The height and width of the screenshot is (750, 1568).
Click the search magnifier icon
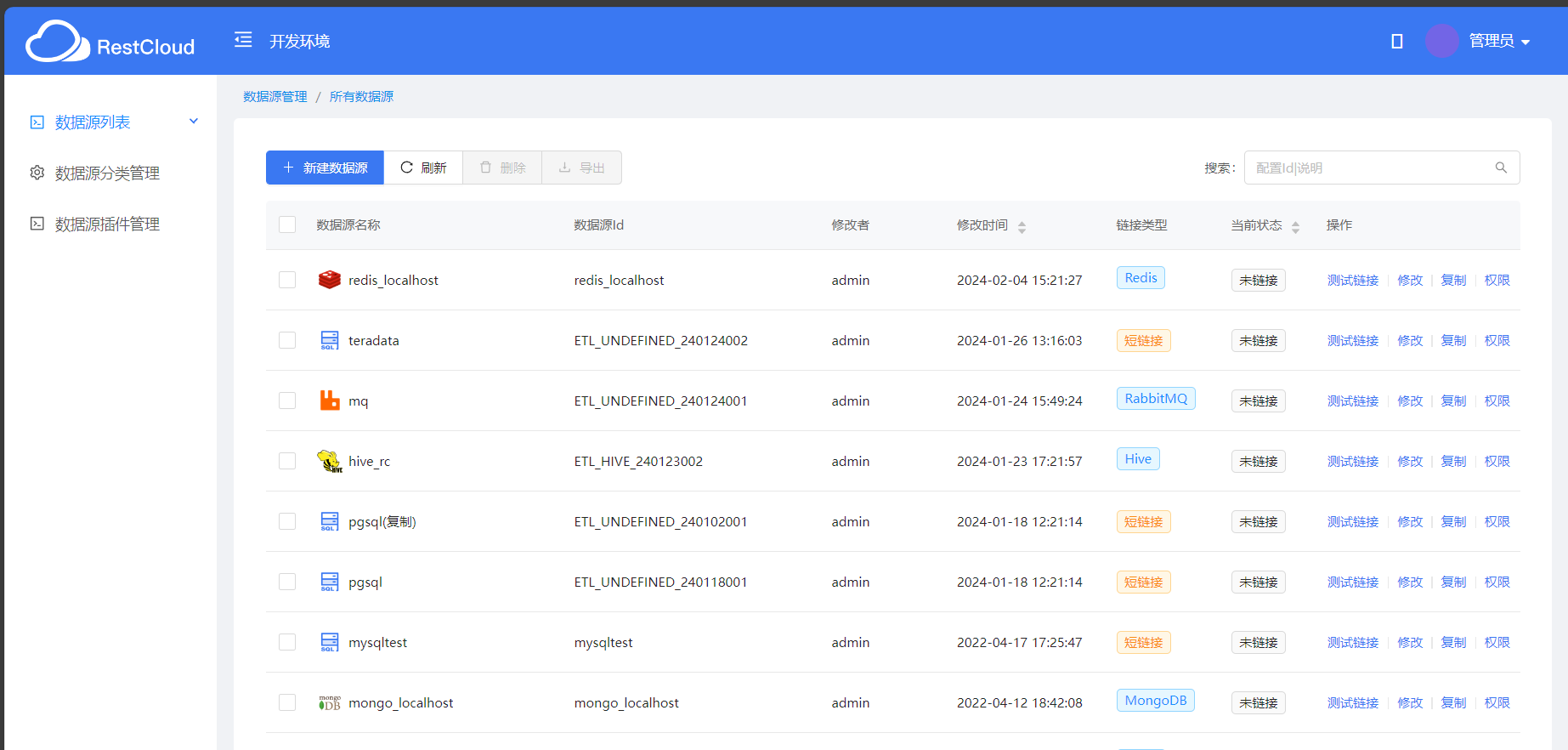(1501, 168)
